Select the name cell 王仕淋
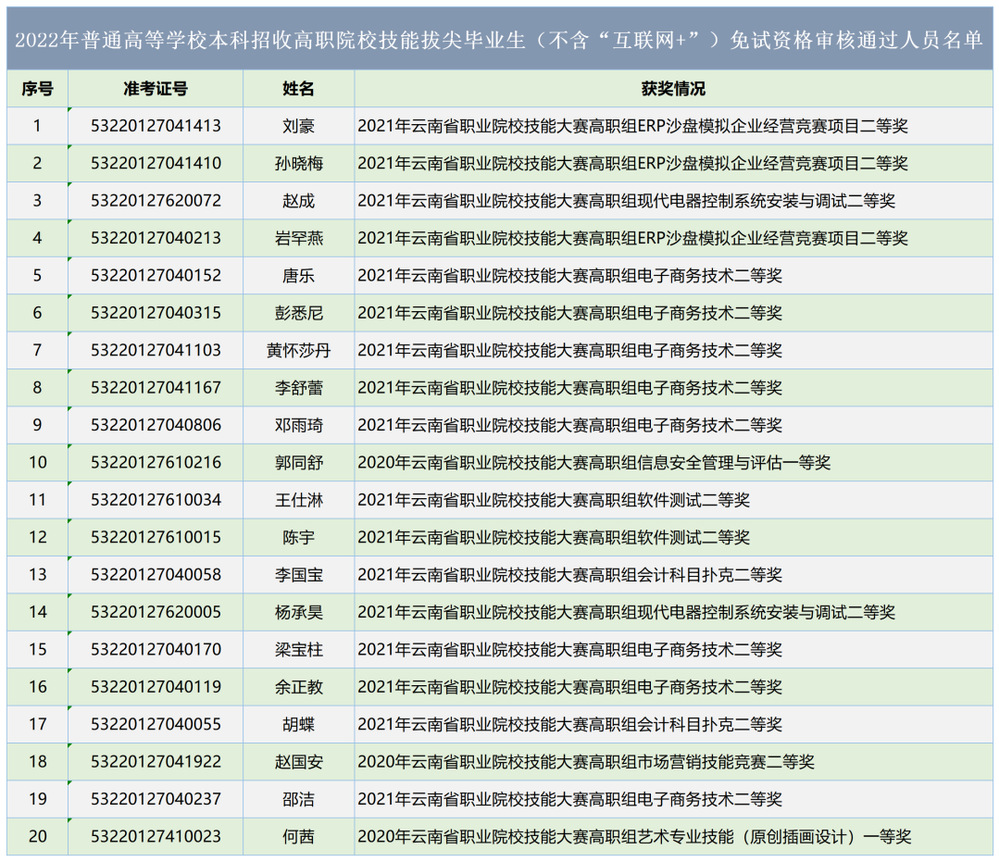 298,500
